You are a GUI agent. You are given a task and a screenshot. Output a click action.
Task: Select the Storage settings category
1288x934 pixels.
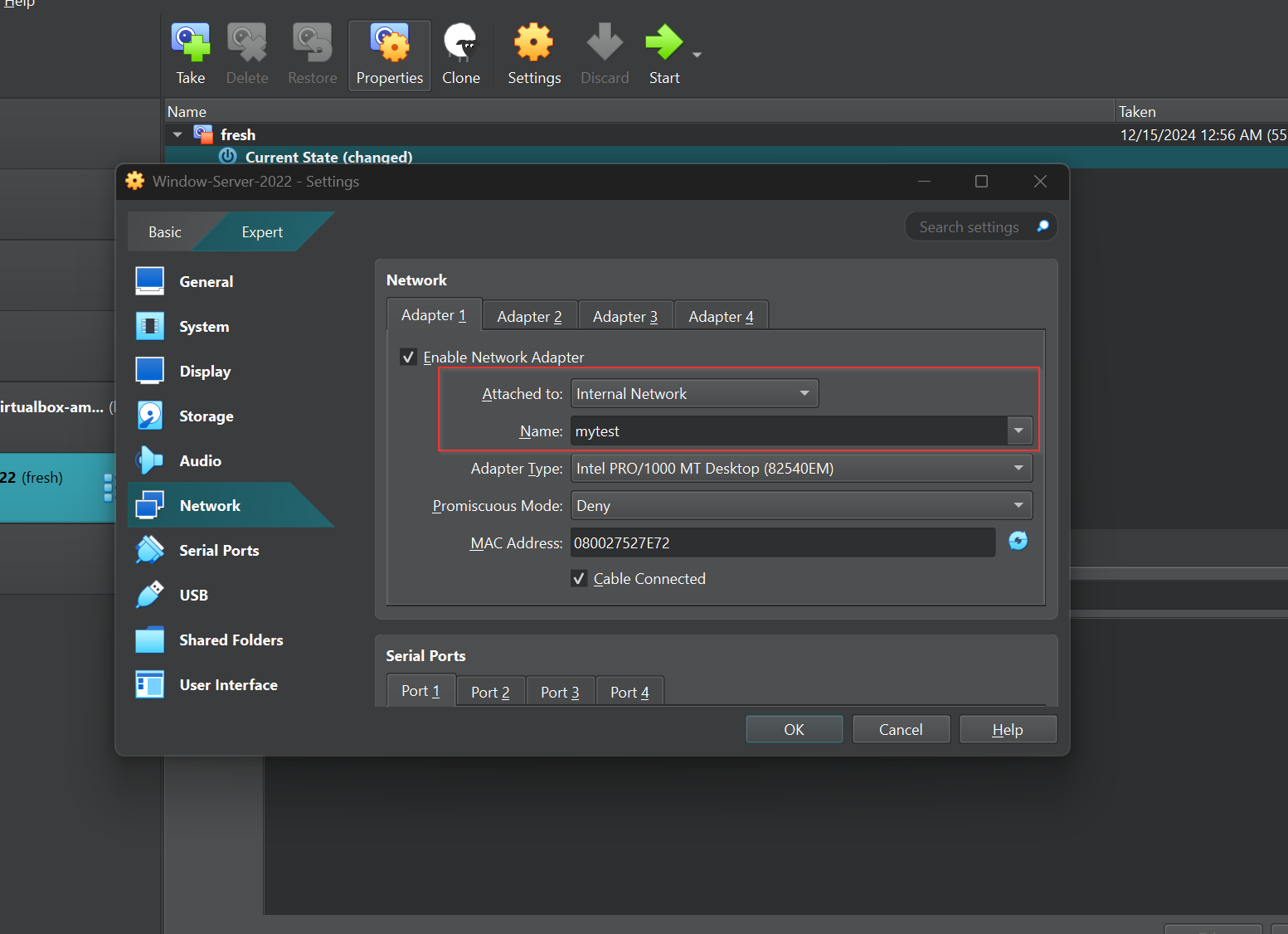click(x=231, y=416)
